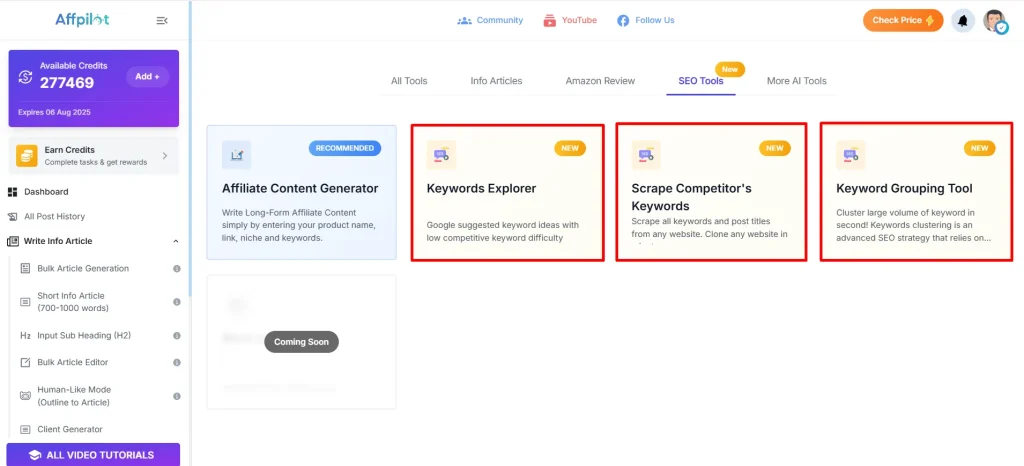
Task: Open the user profile avatar
Action: 995,21
